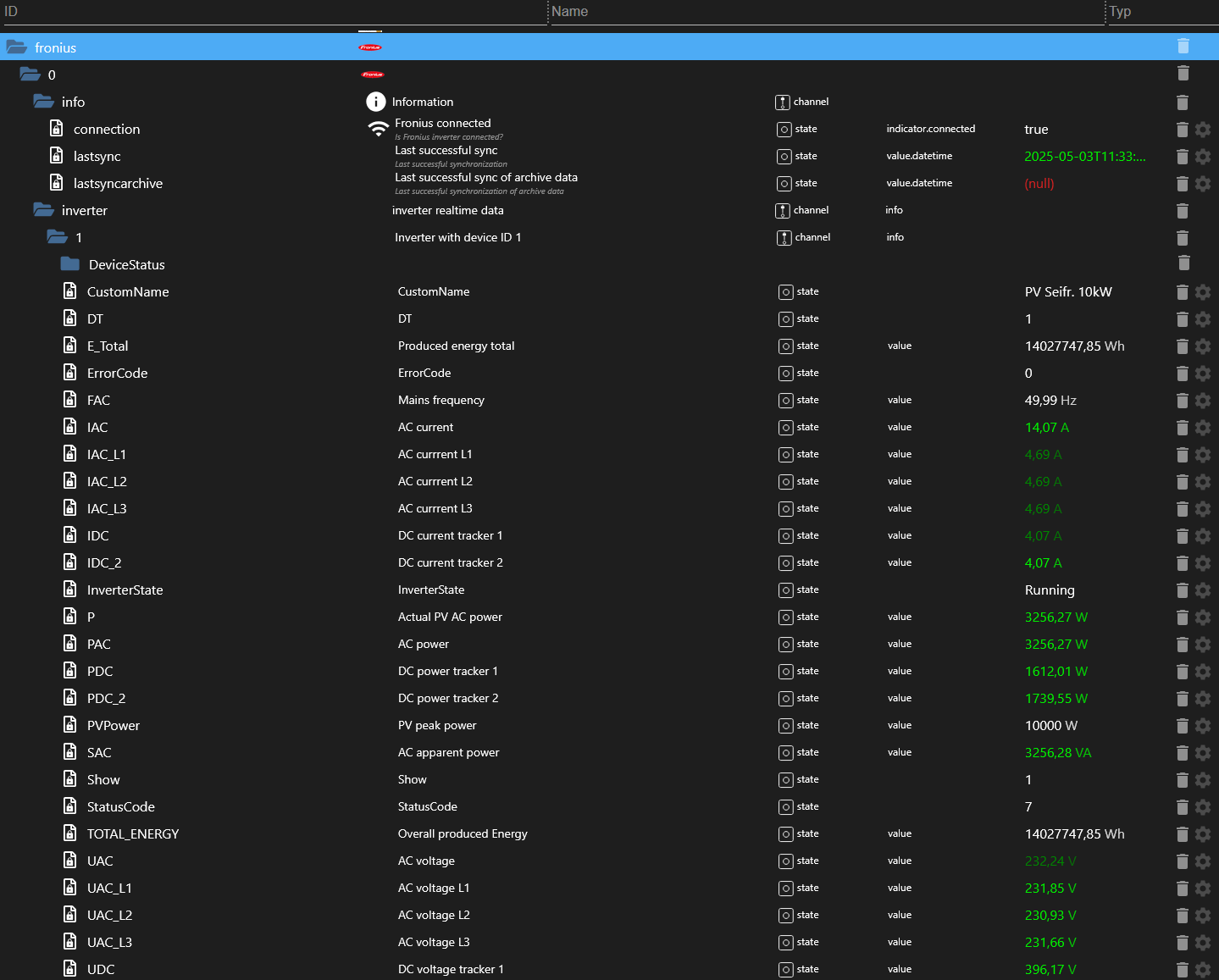The image size is (1219, 980).
Task: Click the true value of connection
Action: 1036,130
